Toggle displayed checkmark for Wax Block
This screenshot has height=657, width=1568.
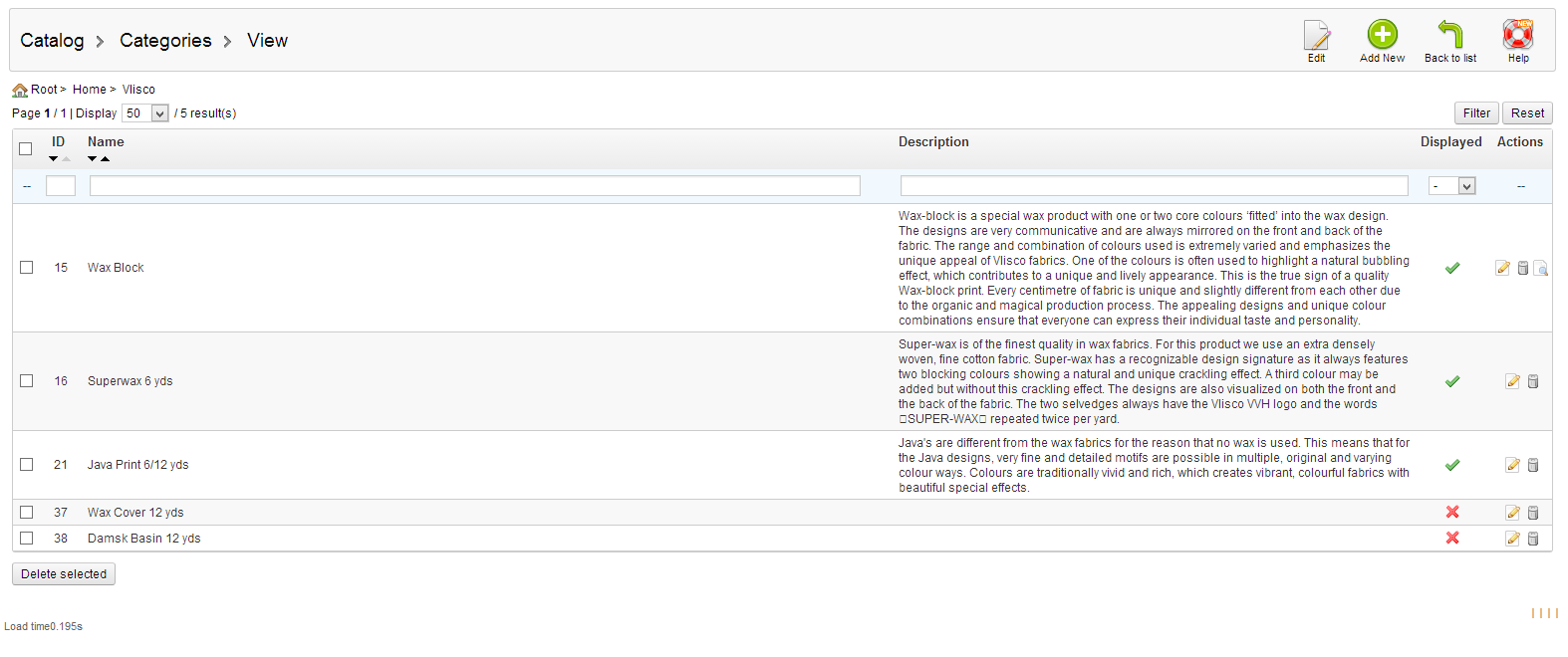coord(1452,268)
